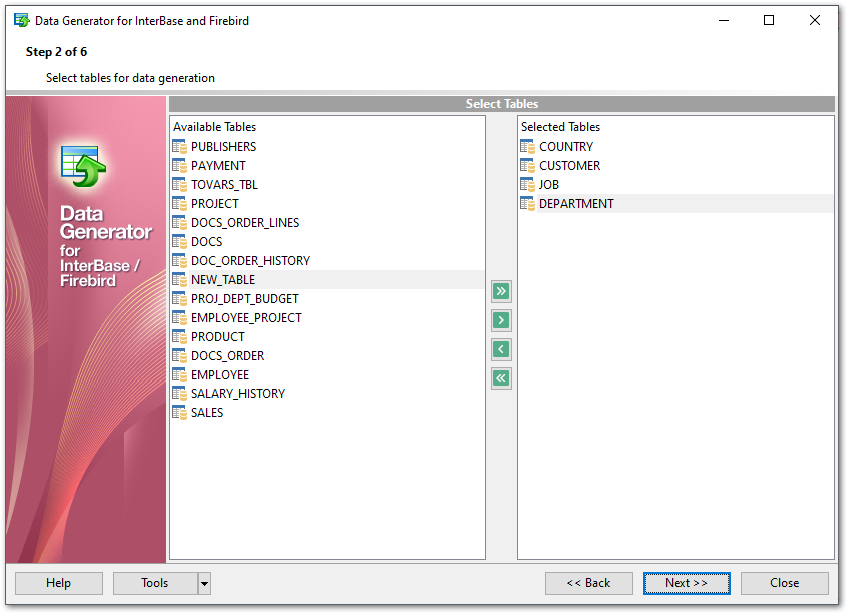The width and height of the screenshot is (848, 614).
Task: Click the table icon beside the DOCS_ORDER row
Action: 179,355
